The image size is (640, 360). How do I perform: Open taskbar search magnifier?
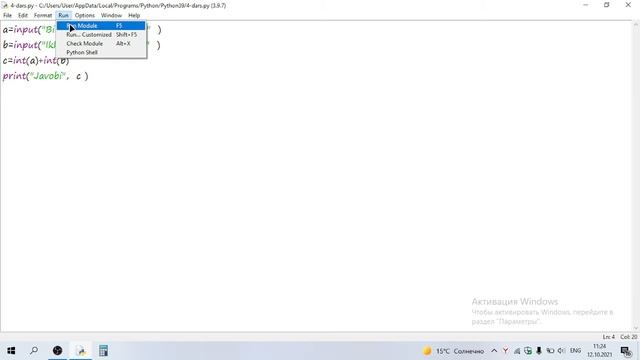[34, 351]
